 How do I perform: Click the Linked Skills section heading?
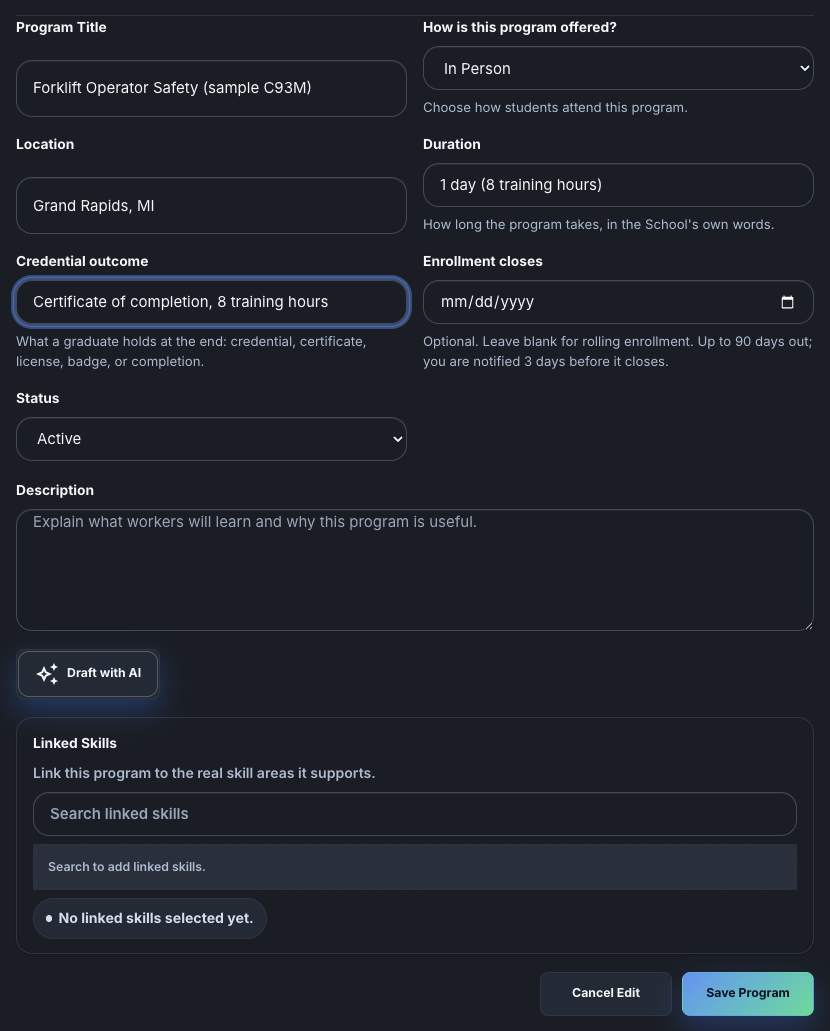pyautogui.click(x=75, y=744)
